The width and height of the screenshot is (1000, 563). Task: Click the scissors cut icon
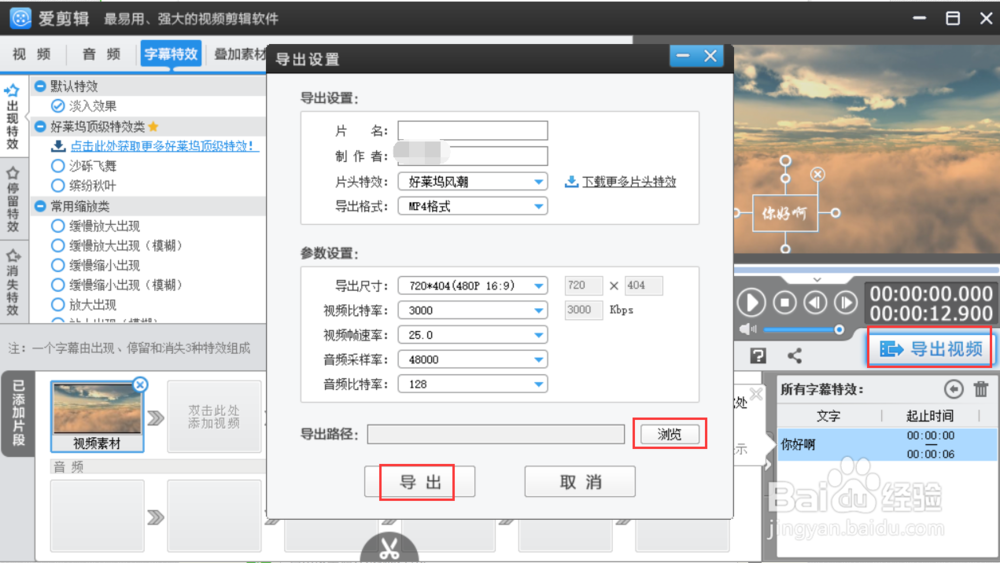(x=389, y=548)
